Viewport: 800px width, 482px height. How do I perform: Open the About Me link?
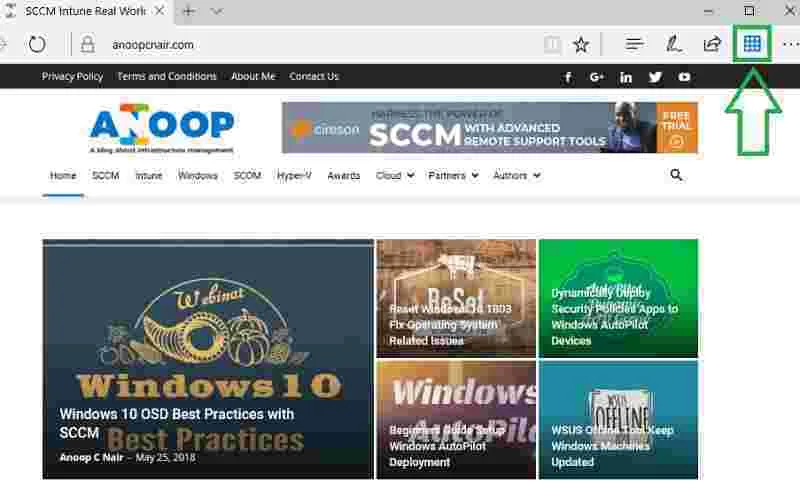tap(253, 77)
